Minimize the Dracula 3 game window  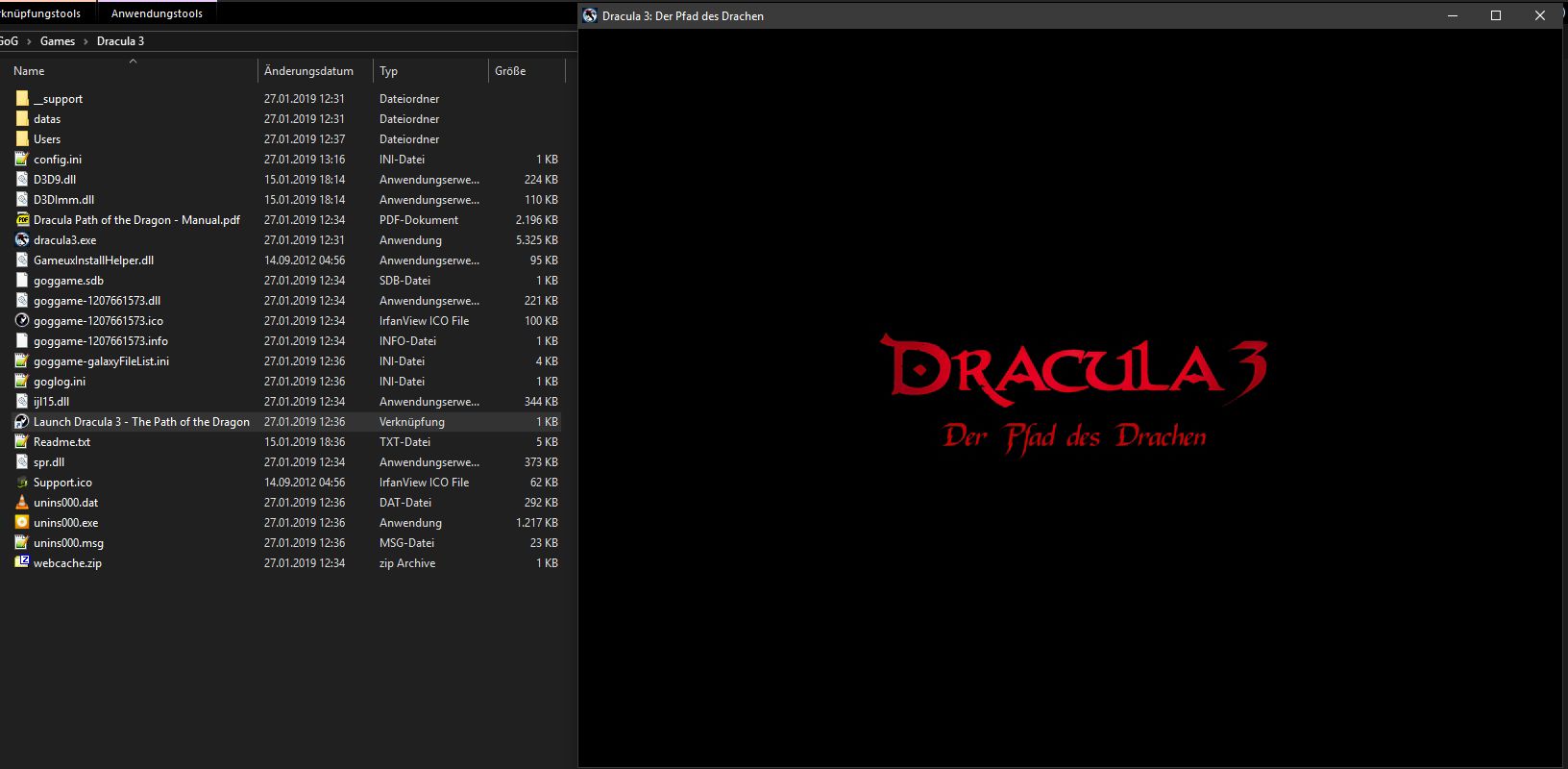pos(1453,15)
